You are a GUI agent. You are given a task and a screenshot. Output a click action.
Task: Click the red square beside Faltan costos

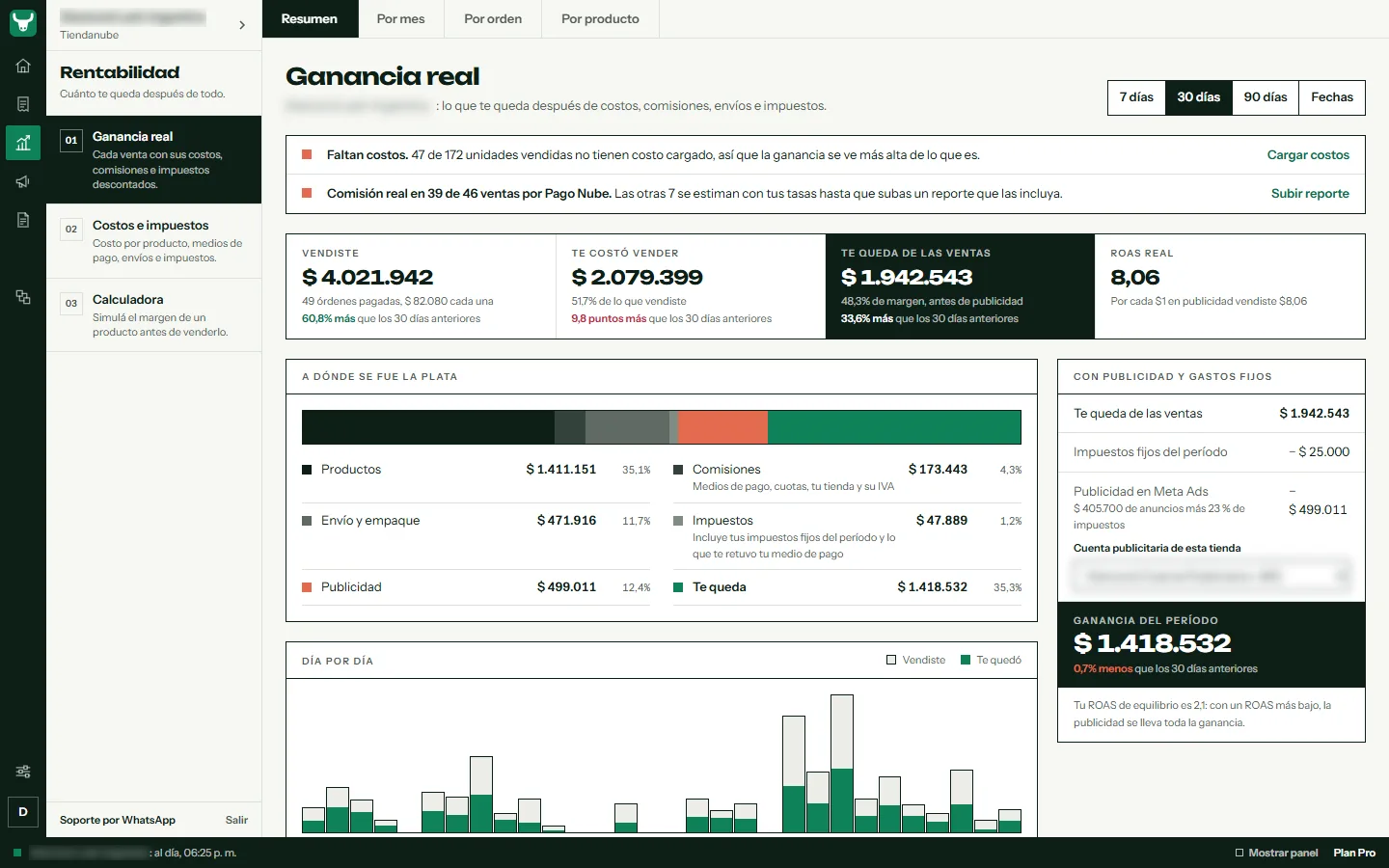[307, 154]
